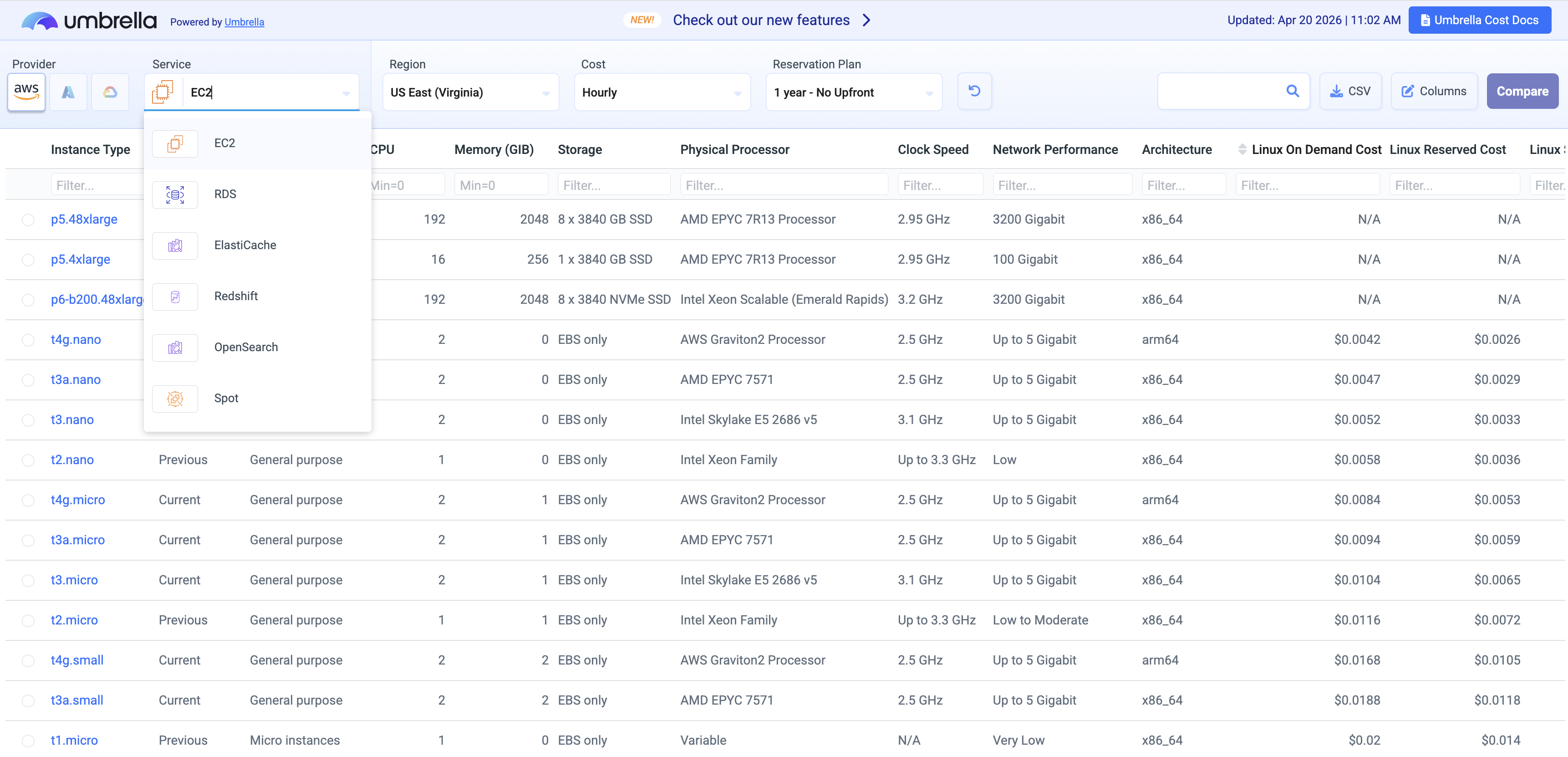1568x757 pixels.
Task: Open the Umbrella Cost Docs button
Action: click(1479, 20)
